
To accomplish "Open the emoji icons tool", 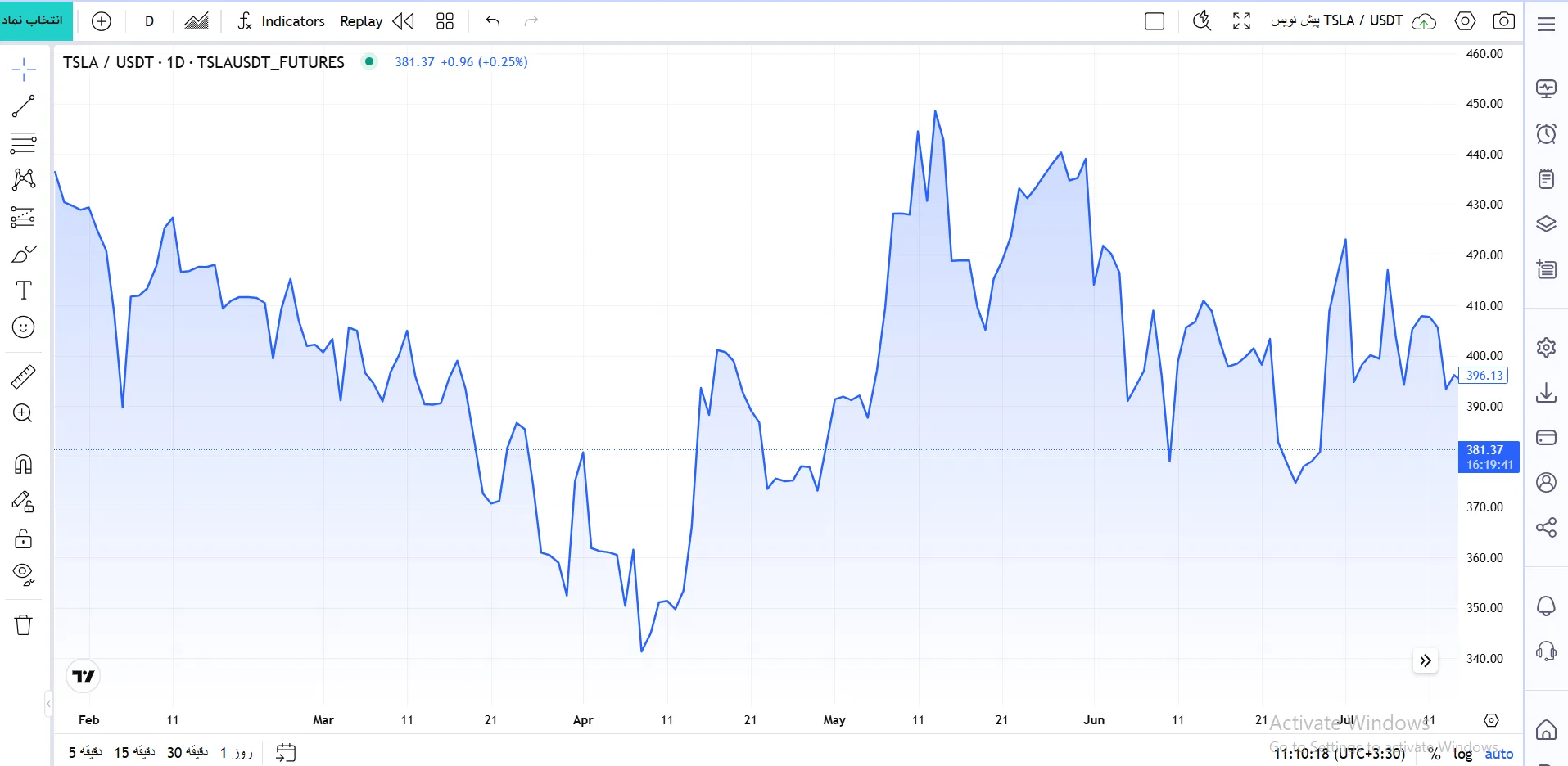I will pyautogui.click(x=24, y=327).
